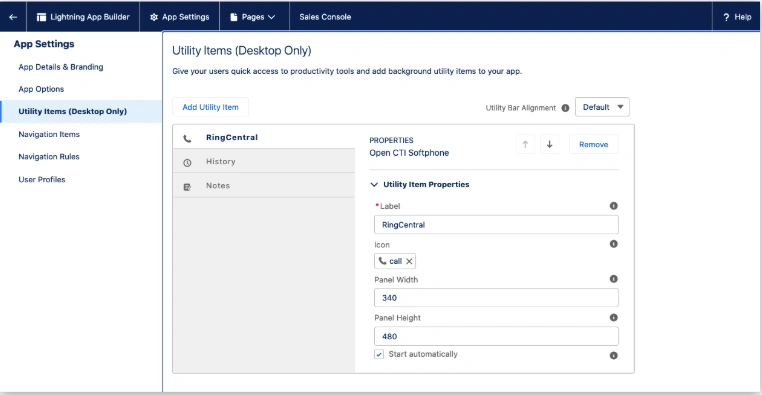
Task: Select the Notes utility item
Action: click(264, 186)
